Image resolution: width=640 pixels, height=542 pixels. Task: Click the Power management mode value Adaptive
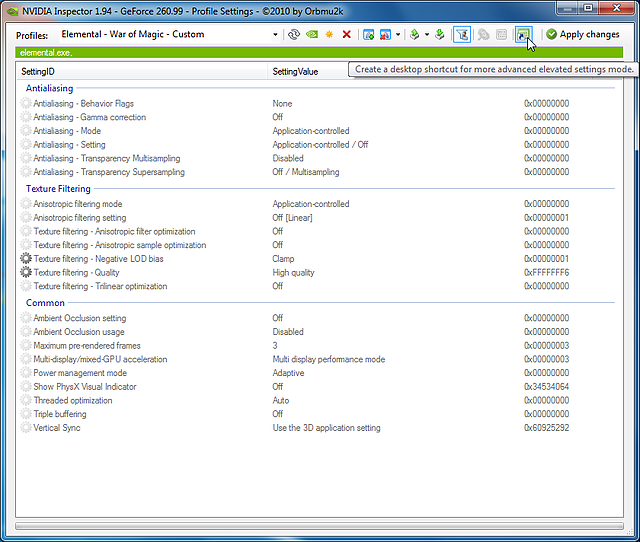tap(288, 373)
